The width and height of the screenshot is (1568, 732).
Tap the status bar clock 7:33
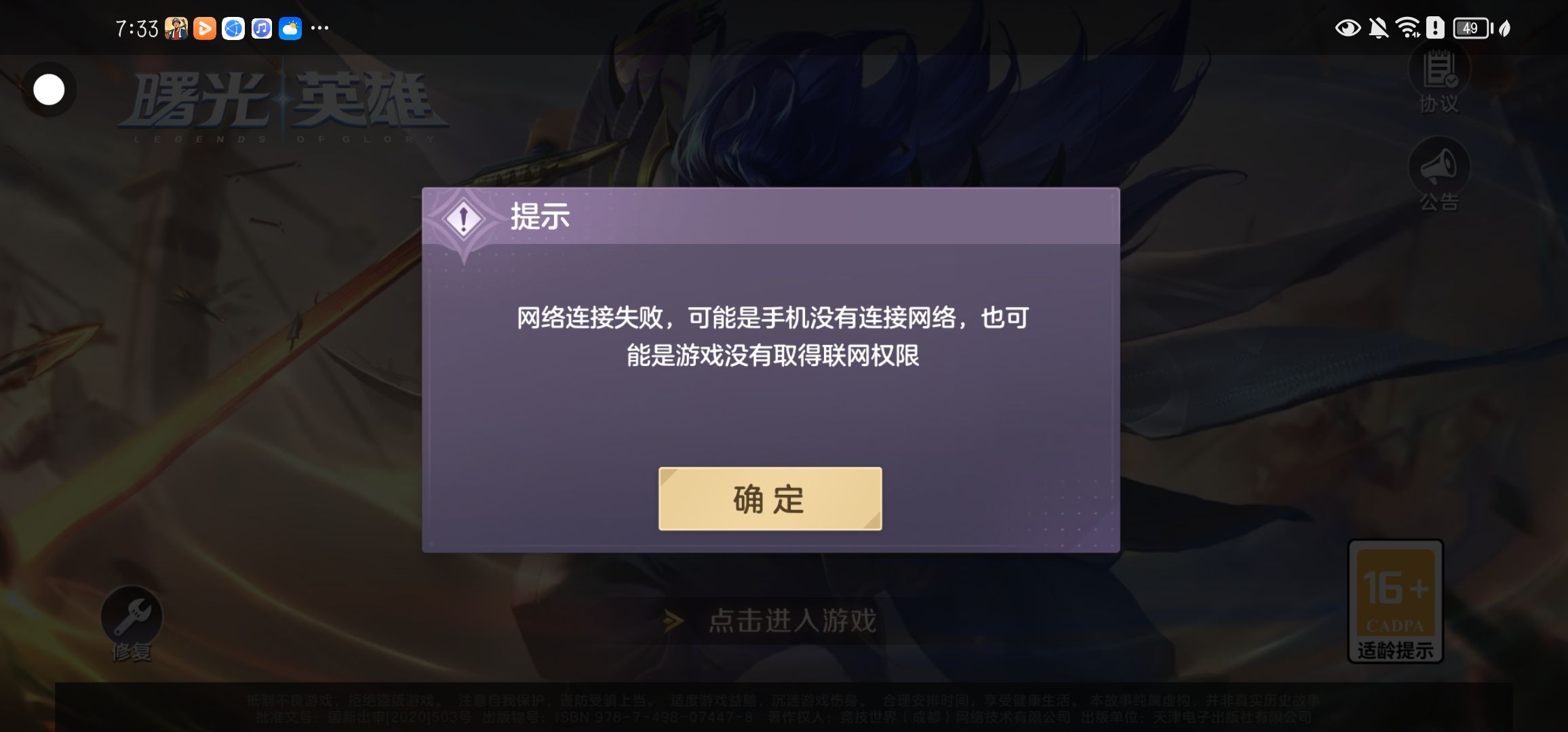136,28
